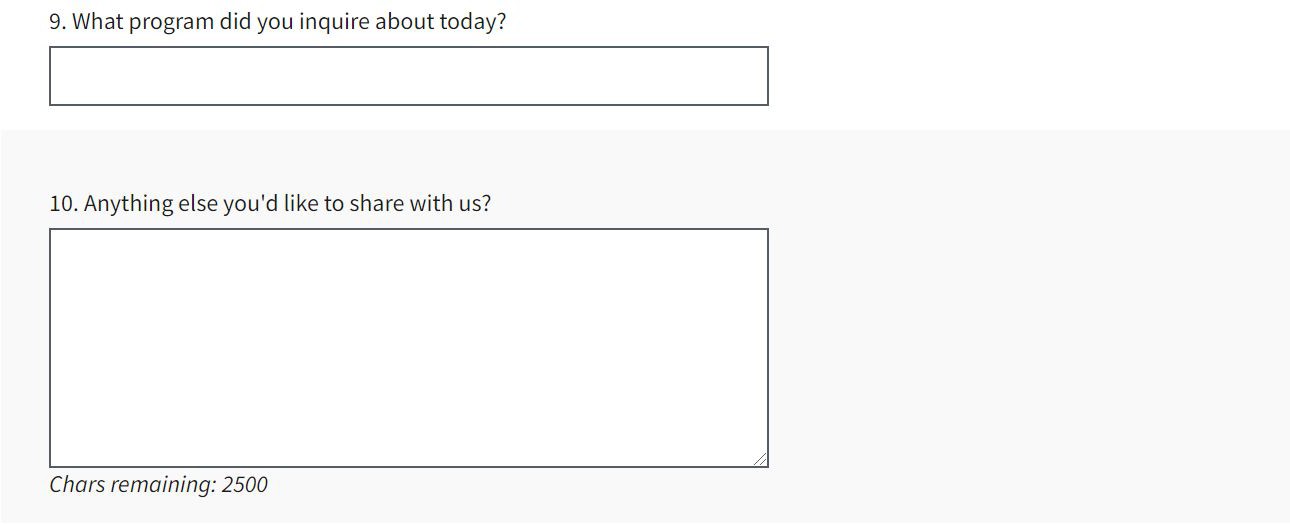Screen dimensions: 1290x524
Task: Click the number "10." before the share question
Action: click(64, 204)
